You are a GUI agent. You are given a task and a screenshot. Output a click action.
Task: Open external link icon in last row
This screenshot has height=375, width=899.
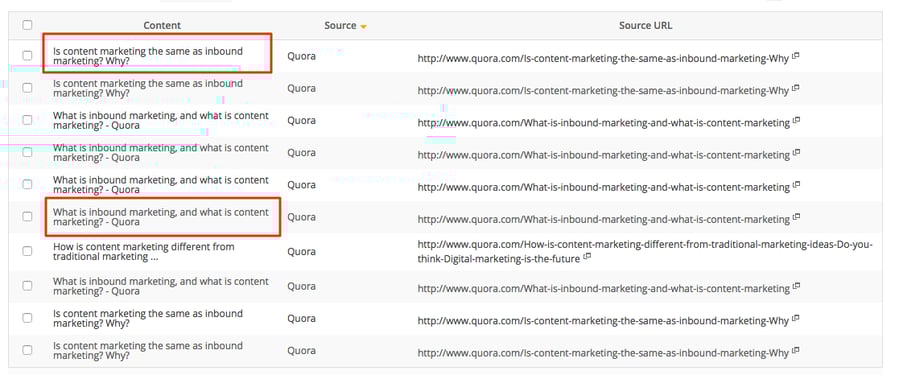coord(796,350)
